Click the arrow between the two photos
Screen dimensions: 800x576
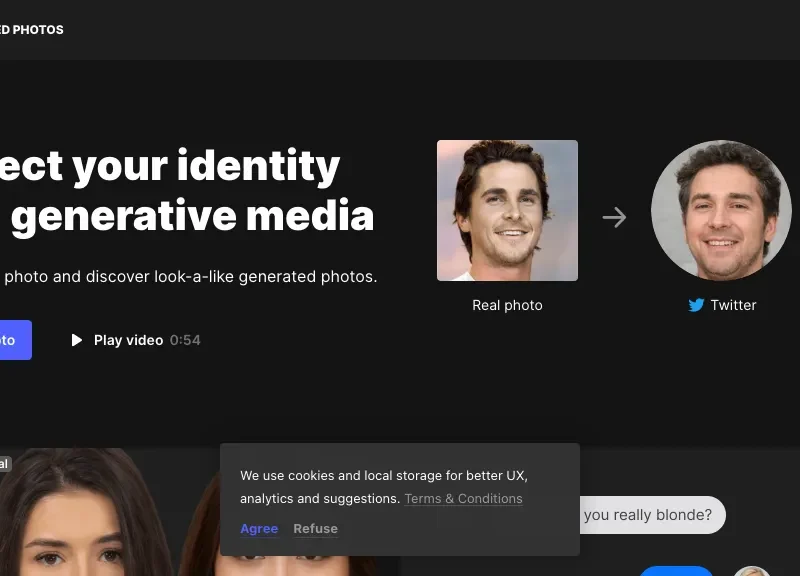pyautogui.click(x=614, y=217)
